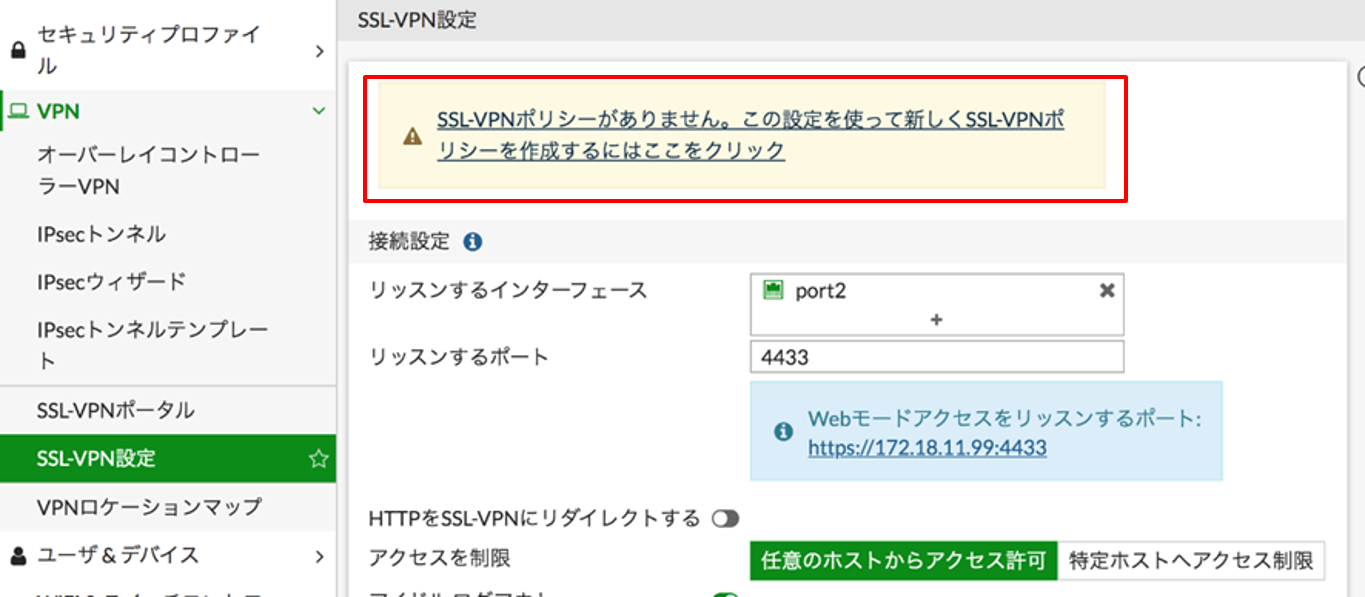Click the SSL-VPN設定 page title
Viewport: 1365px width, 597px height.
coord(417,20)
